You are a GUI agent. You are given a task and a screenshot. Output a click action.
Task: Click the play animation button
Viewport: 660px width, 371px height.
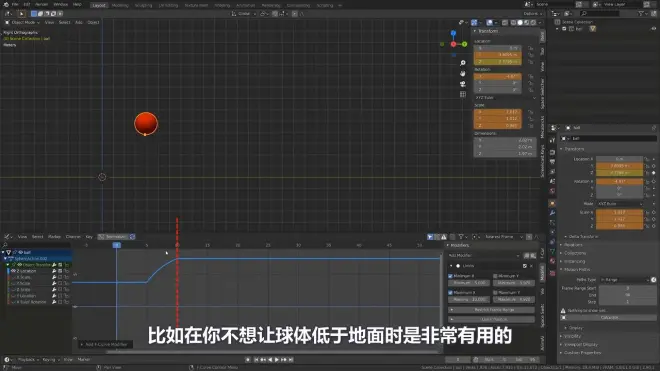[277, 360]
